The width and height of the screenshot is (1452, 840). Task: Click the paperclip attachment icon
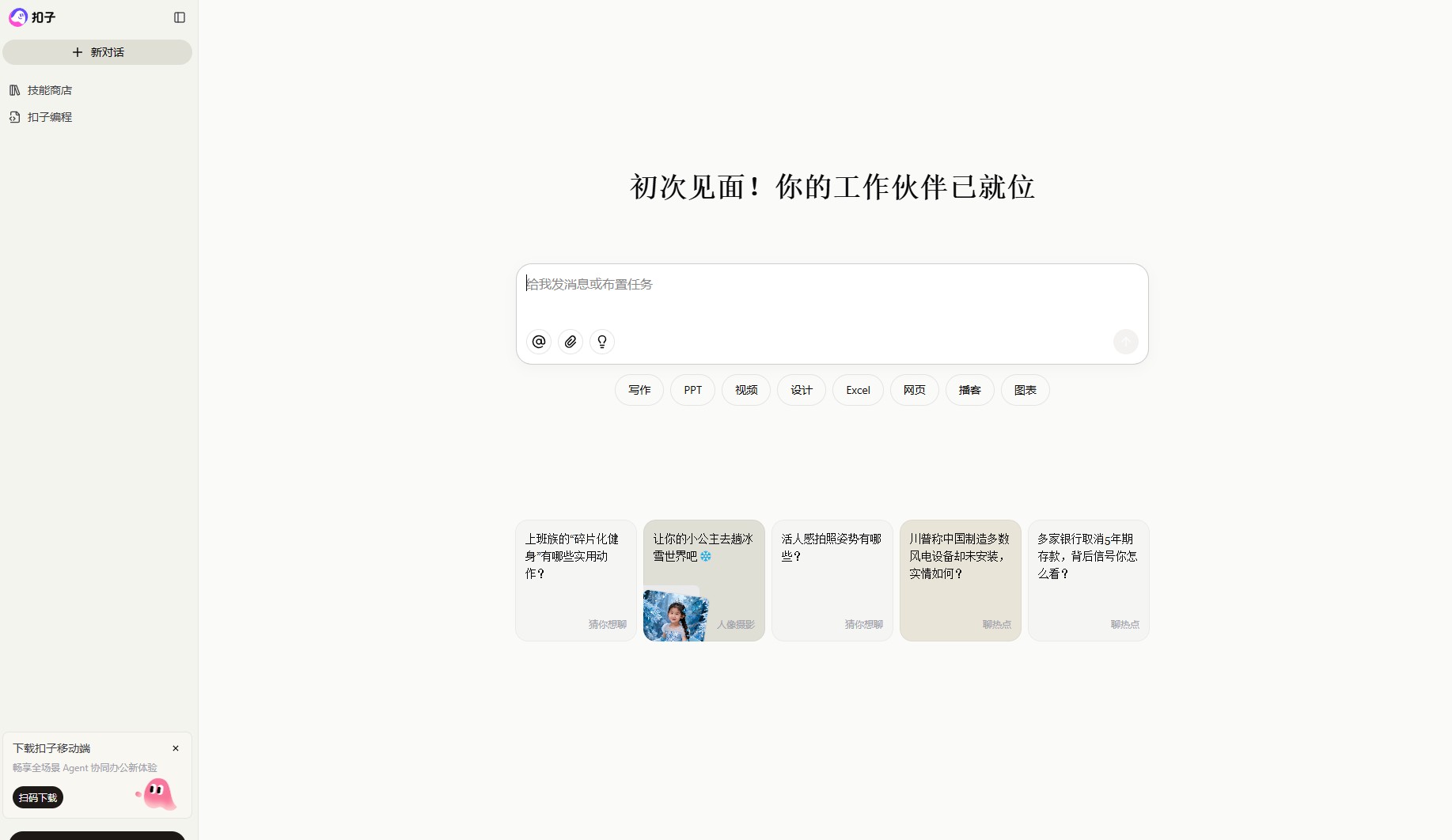571,342
